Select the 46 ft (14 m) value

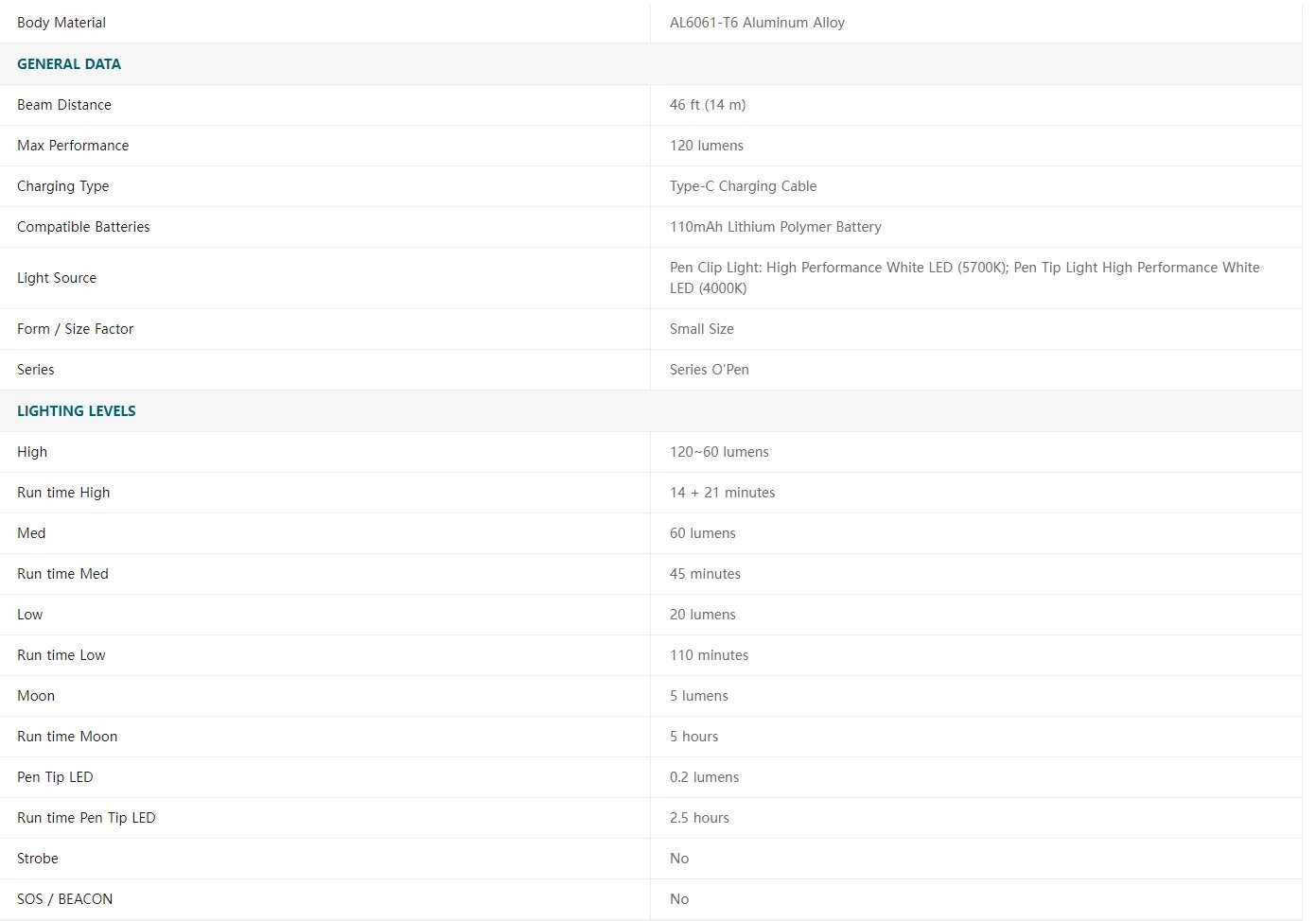pos(708,105)
